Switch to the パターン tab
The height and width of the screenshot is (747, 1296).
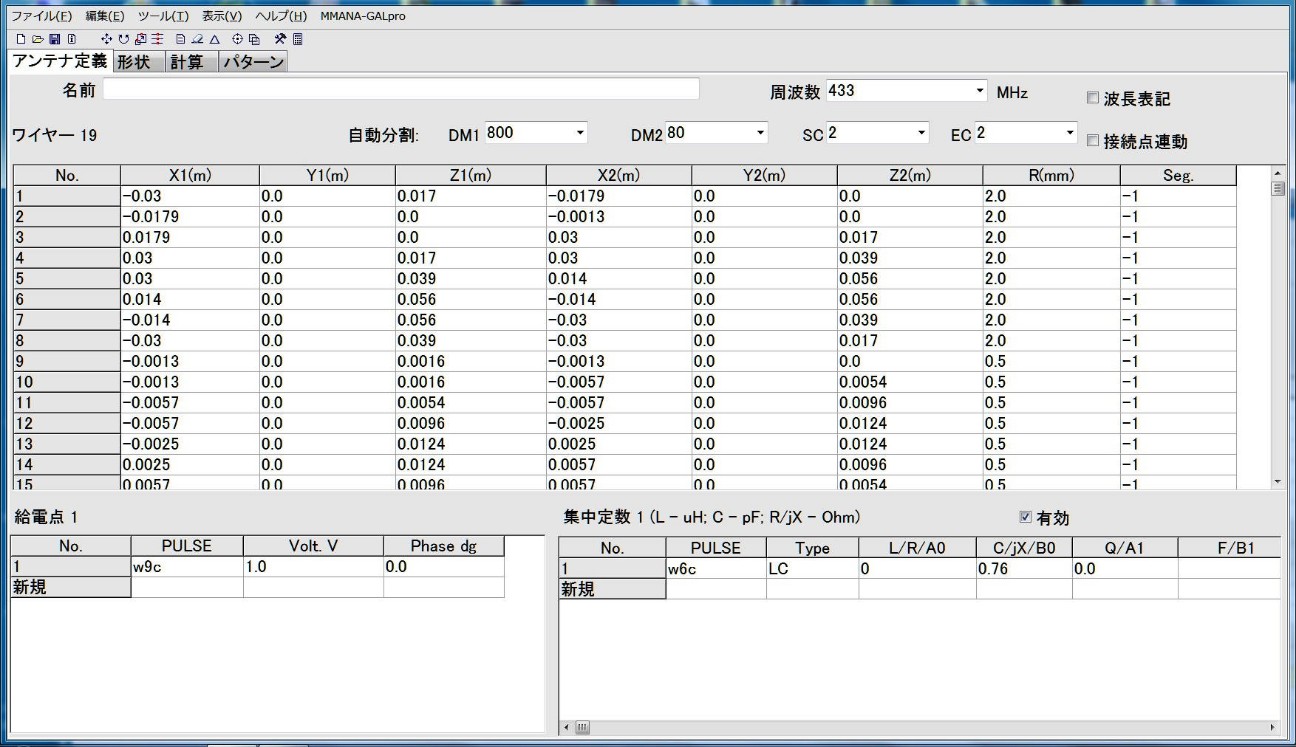253,61
